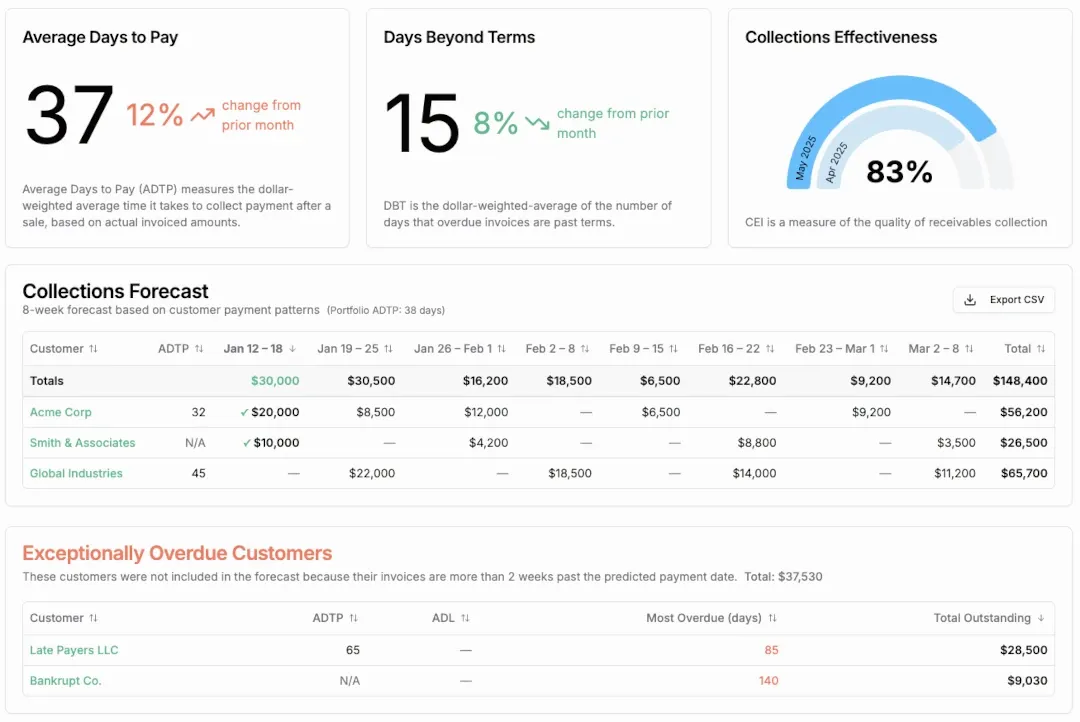The image size is (1080, 722).
Task: Click the Total Outstanding column header
Action: click(982, 618)
